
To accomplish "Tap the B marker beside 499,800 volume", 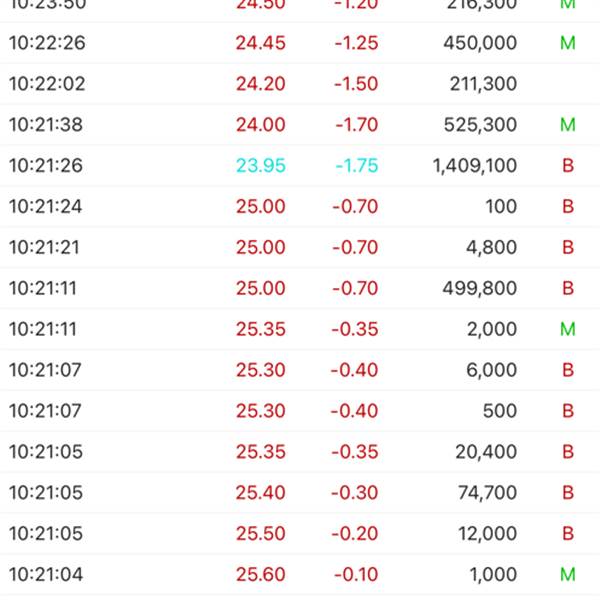I will 568,289.
